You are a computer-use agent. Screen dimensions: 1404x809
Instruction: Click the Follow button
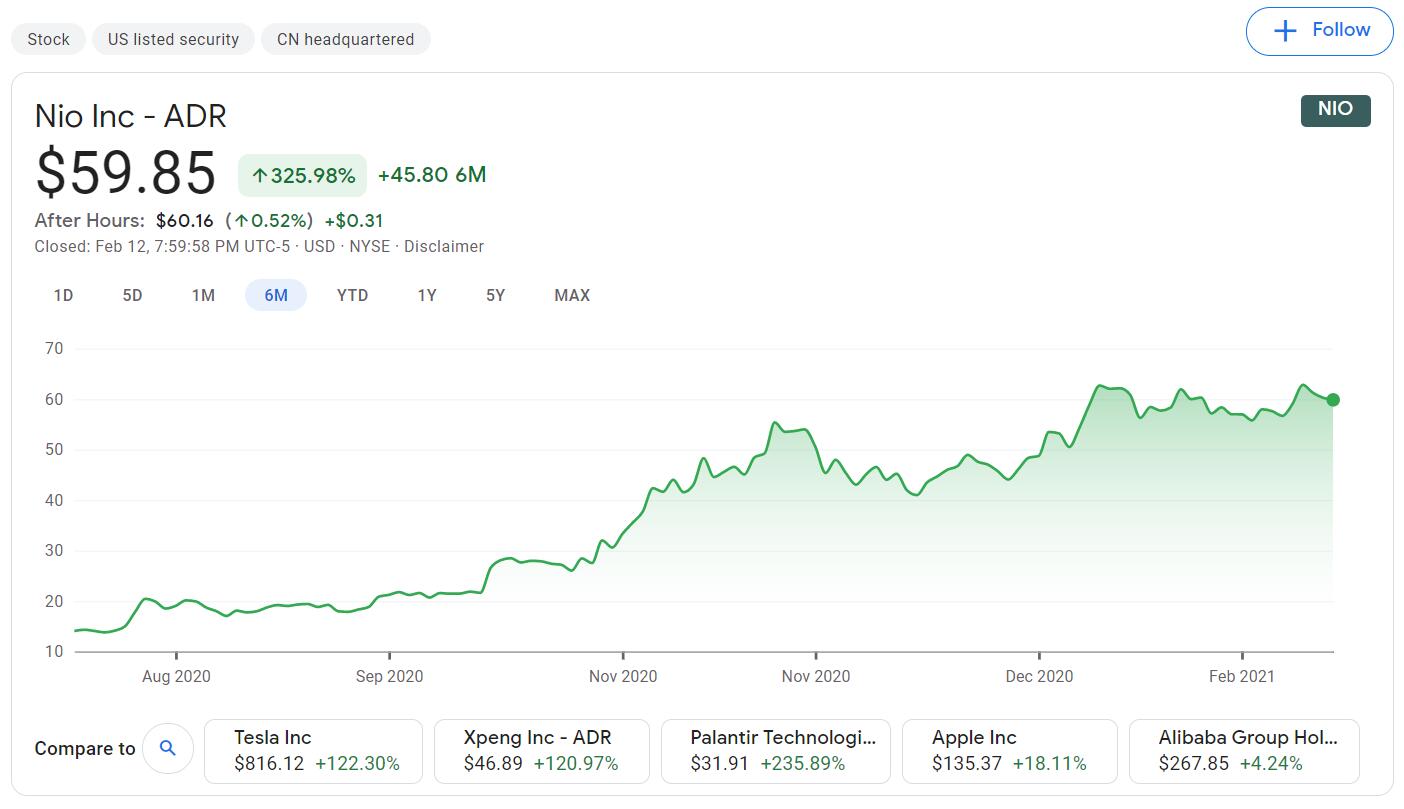click(x=1319, y=30)
